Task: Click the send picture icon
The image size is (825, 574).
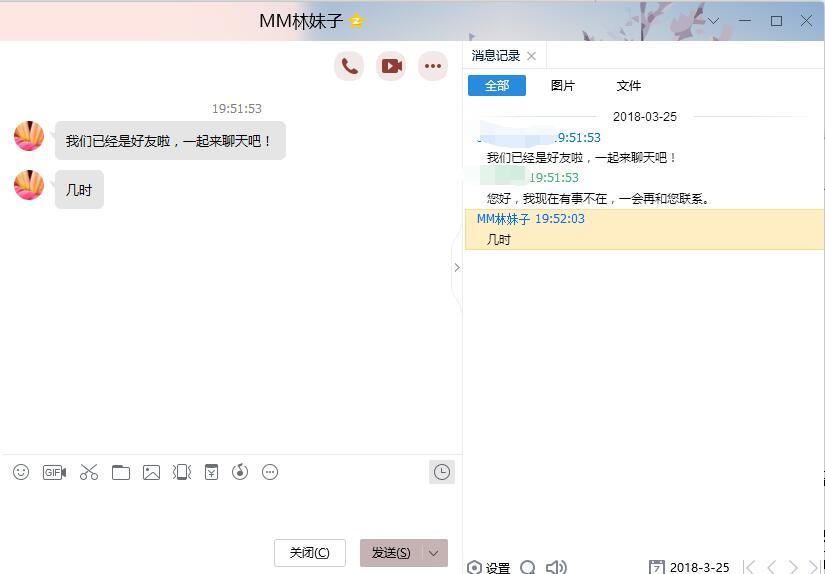Action: tap(151, 472)
